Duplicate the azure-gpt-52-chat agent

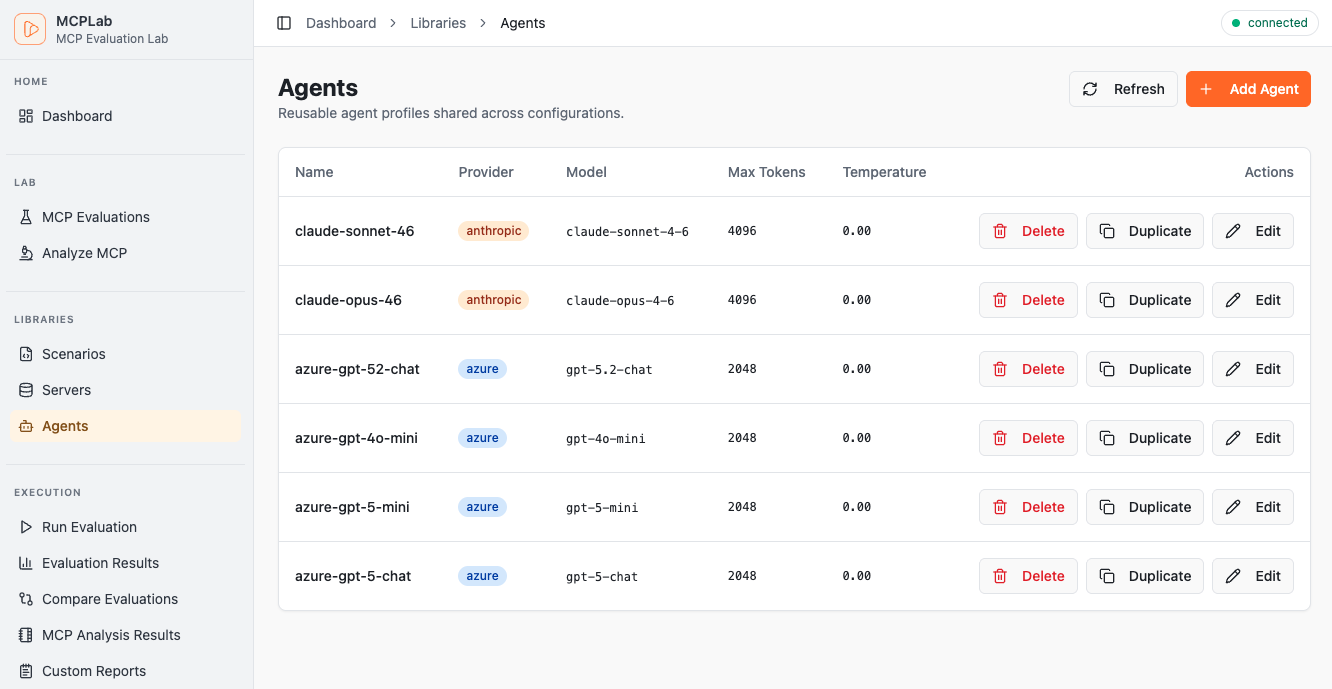coord(1144,368)
